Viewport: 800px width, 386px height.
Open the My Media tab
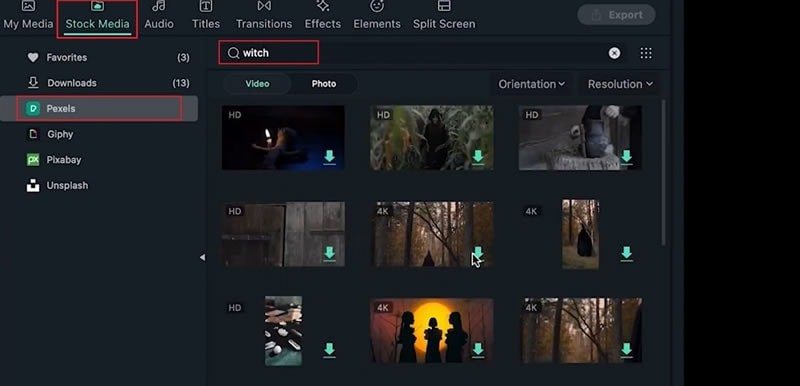28,15
